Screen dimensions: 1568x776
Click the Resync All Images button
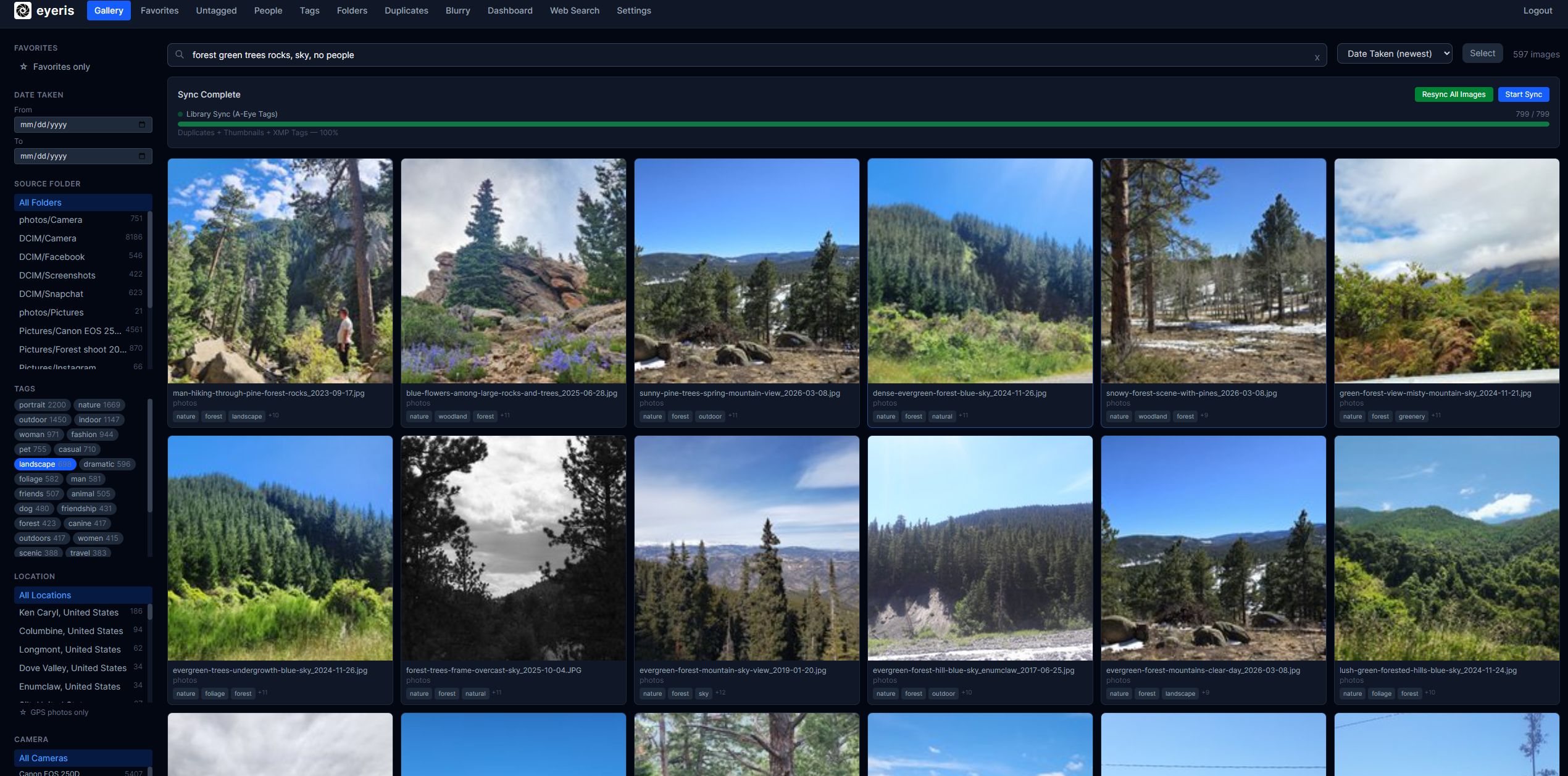point(1453,94)
